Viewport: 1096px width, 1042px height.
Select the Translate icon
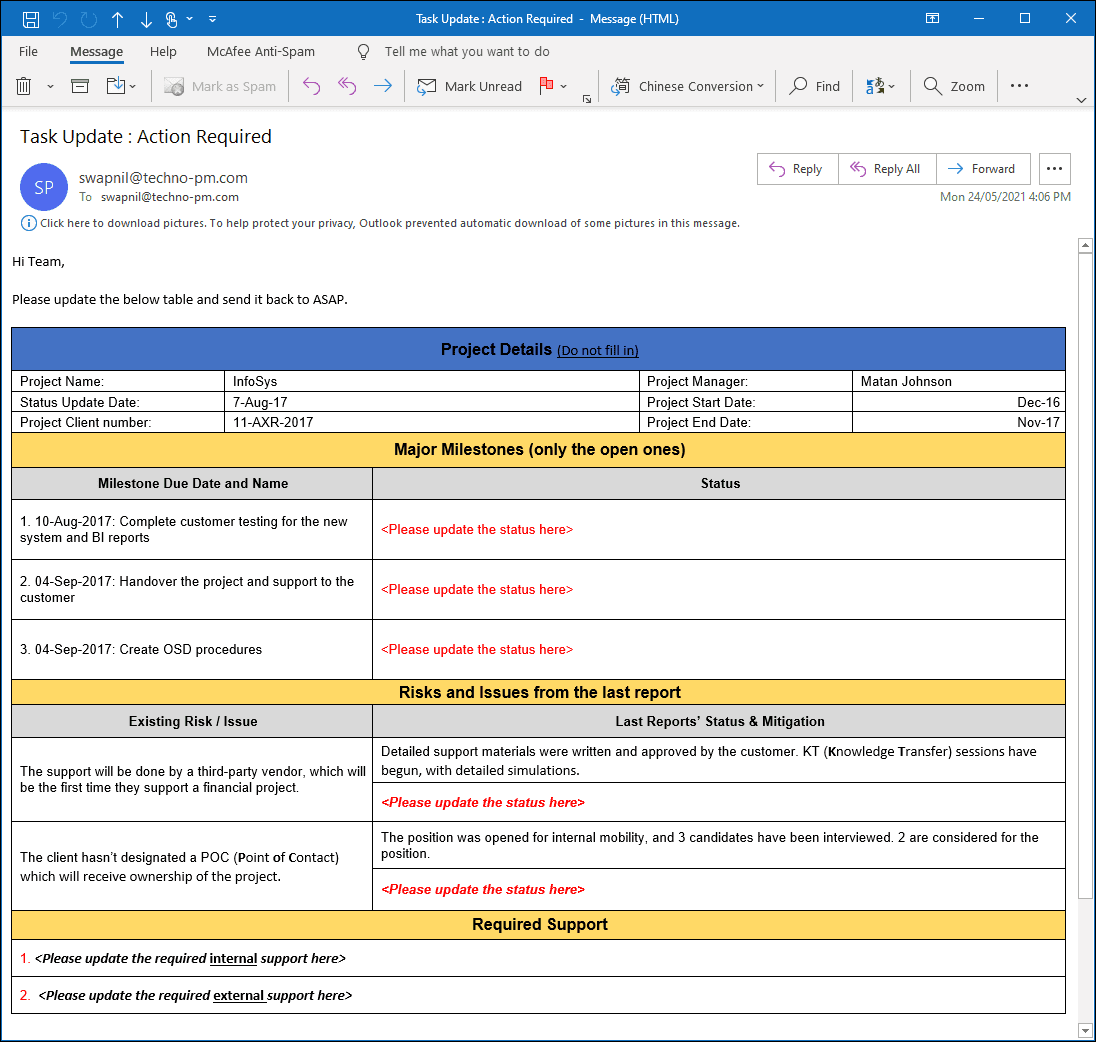click(x=876, y=86)
